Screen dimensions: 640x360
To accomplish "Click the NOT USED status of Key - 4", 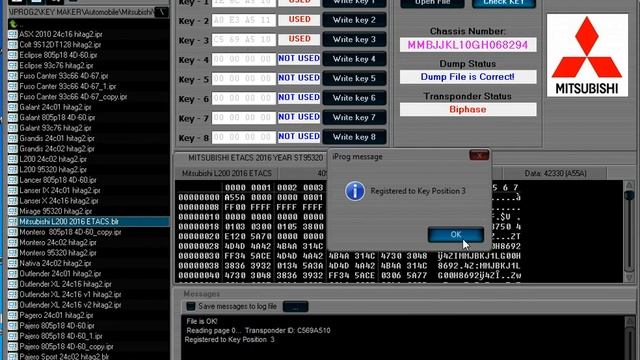I will (x=299, y=59).
